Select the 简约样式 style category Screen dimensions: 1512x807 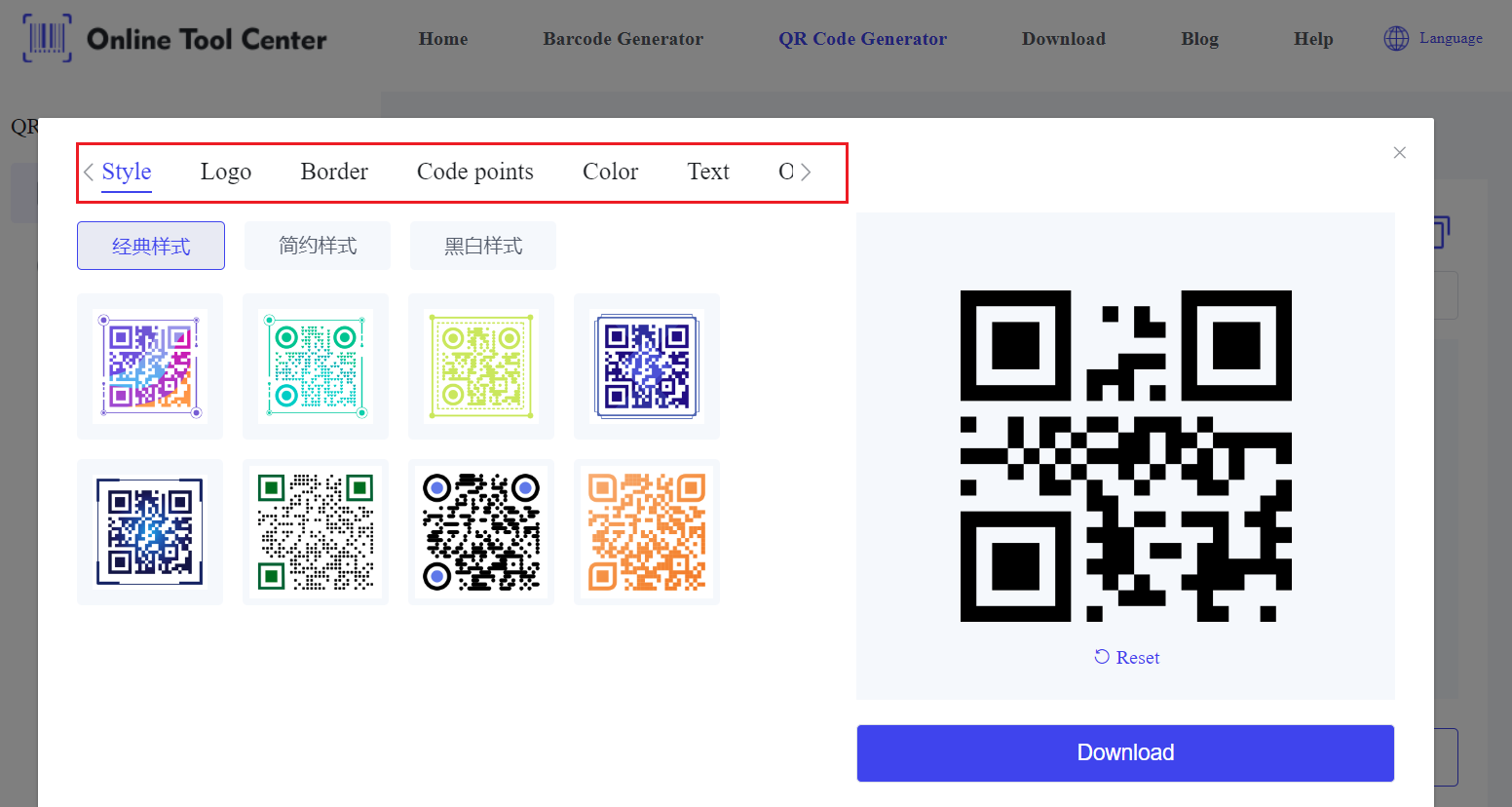click(318, 246)
